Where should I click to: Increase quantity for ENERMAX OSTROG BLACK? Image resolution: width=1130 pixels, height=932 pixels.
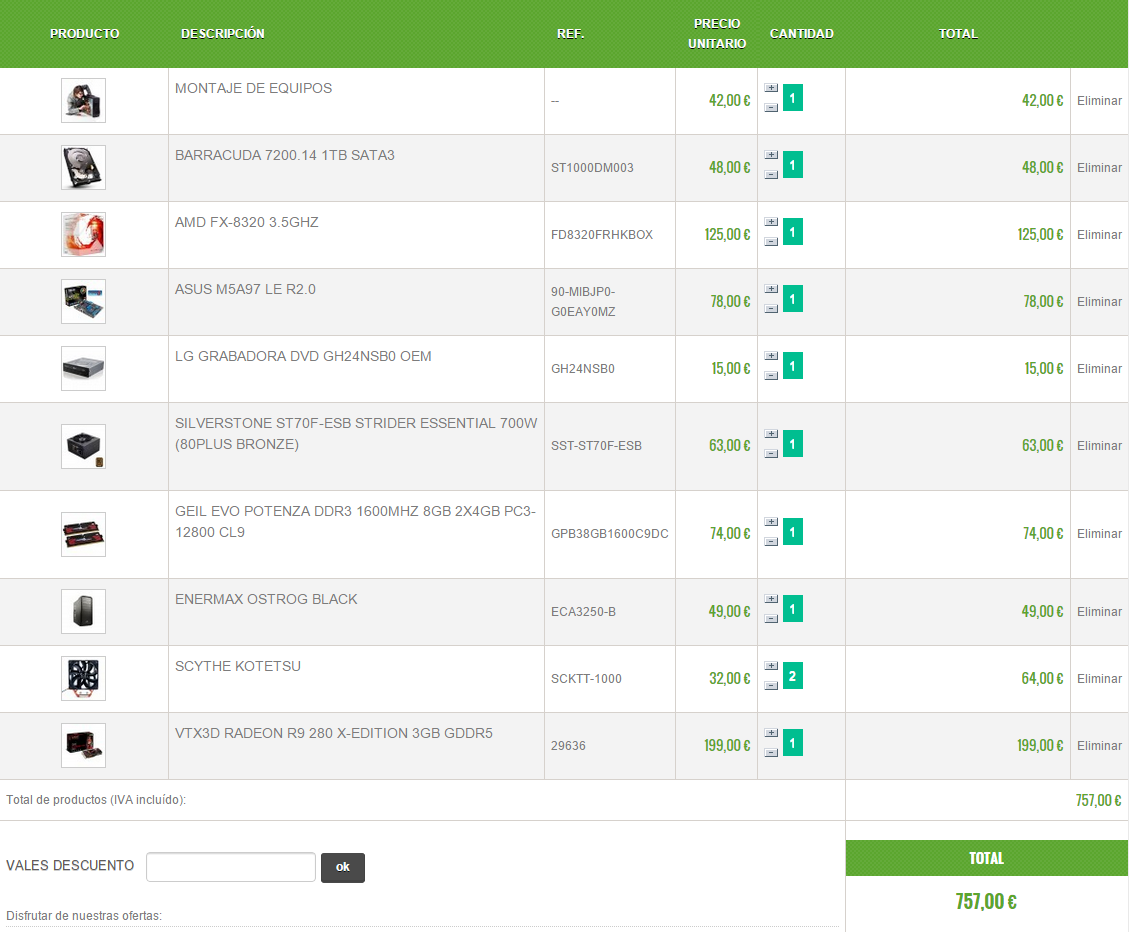771,599
